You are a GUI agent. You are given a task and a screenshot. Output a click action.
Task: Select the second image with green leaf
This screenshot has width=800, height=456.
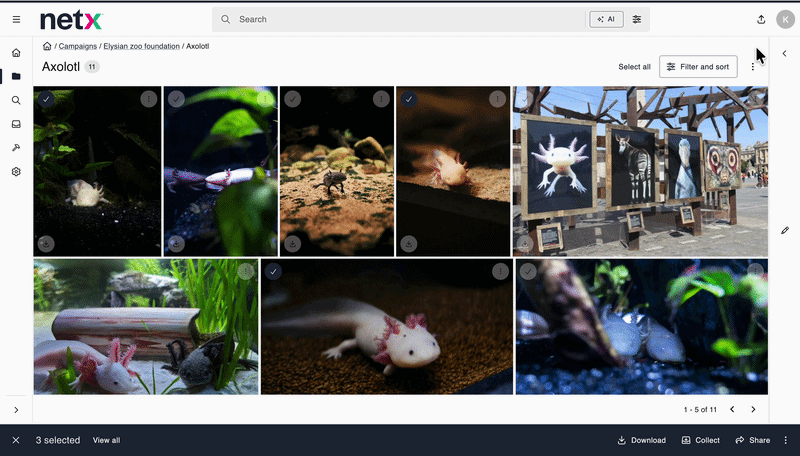(177, 99)
